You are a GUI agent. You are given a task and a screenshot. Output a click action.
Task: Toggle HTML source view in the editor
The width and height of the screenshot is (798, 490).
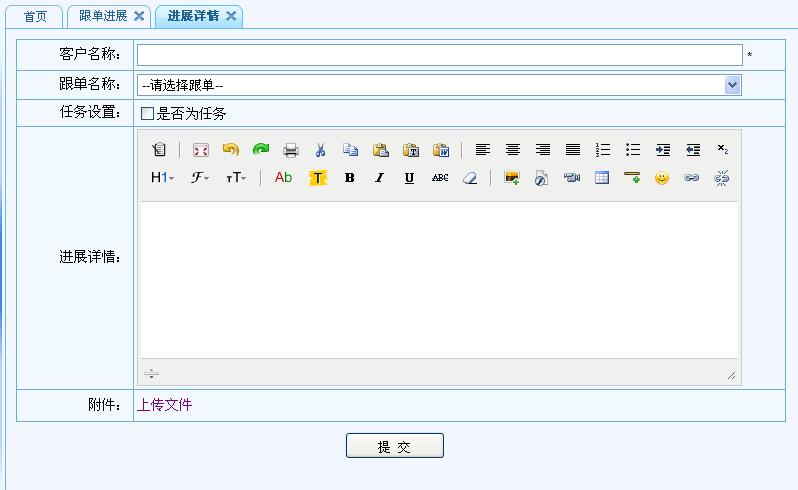click(x=159, y=150)
